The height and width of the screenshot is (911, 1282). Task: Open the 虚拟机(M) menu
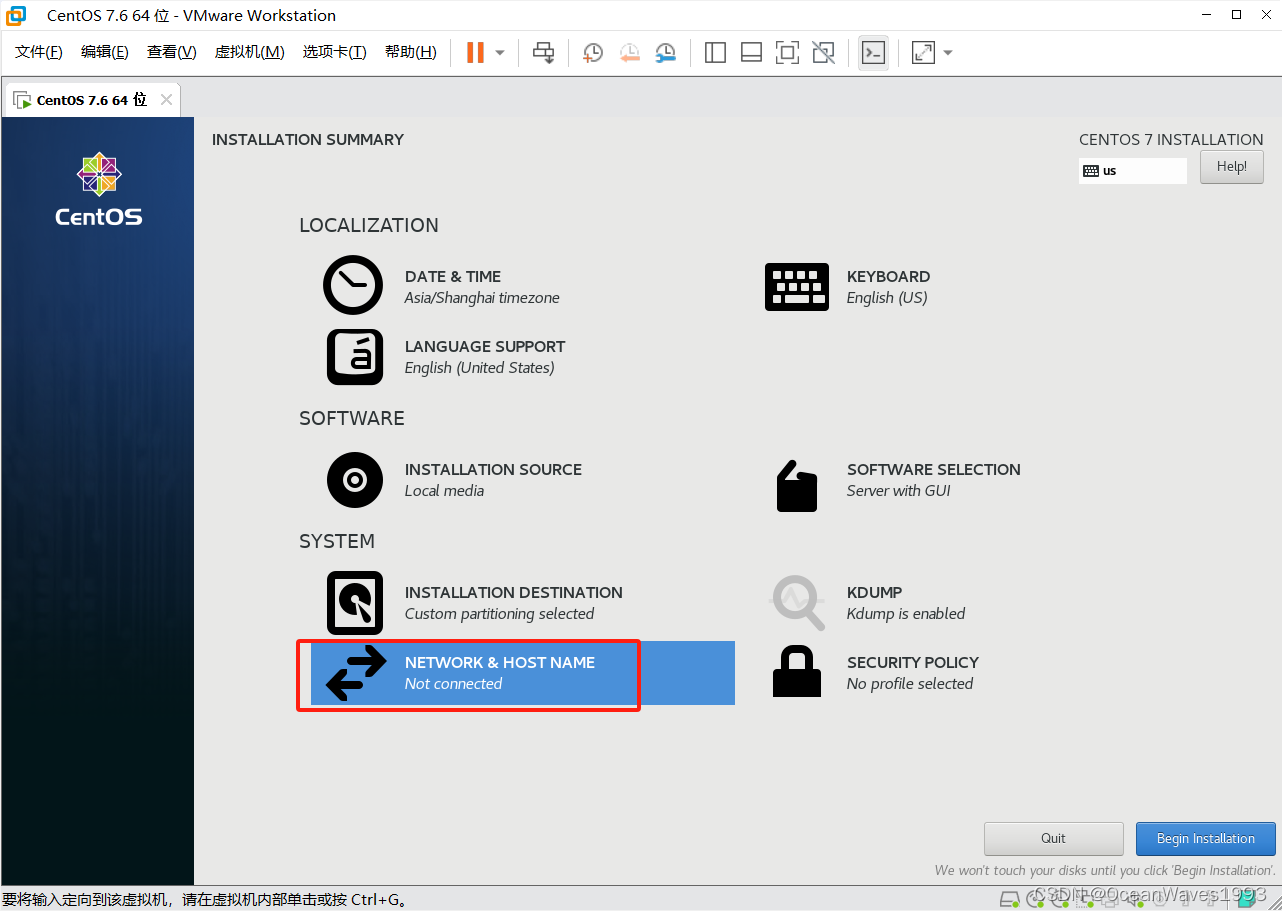pos(250,52)
